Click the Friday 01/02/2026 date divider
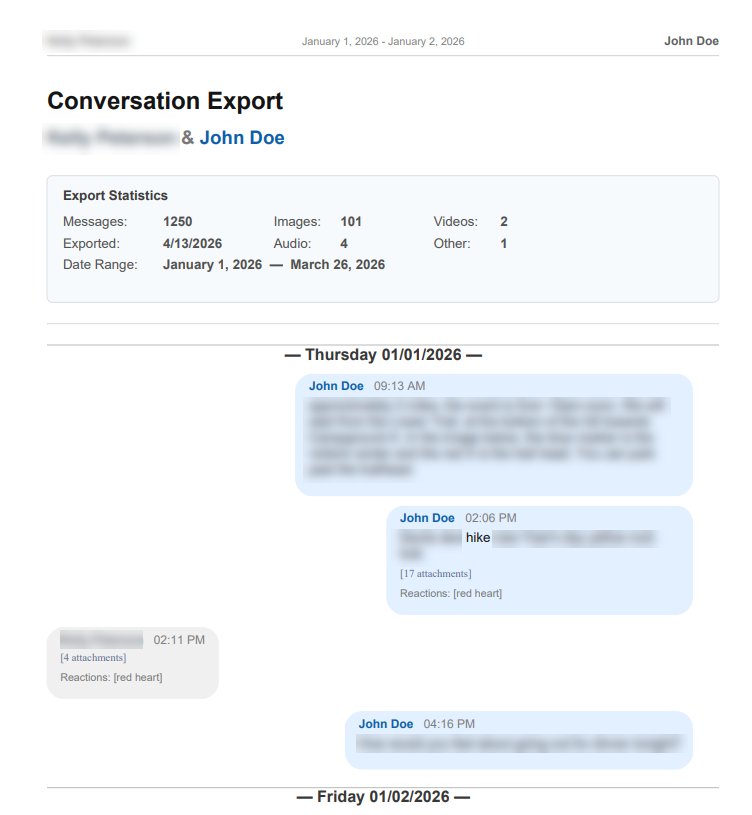Viewport: 752px width, 815px height. click(383, 797)
